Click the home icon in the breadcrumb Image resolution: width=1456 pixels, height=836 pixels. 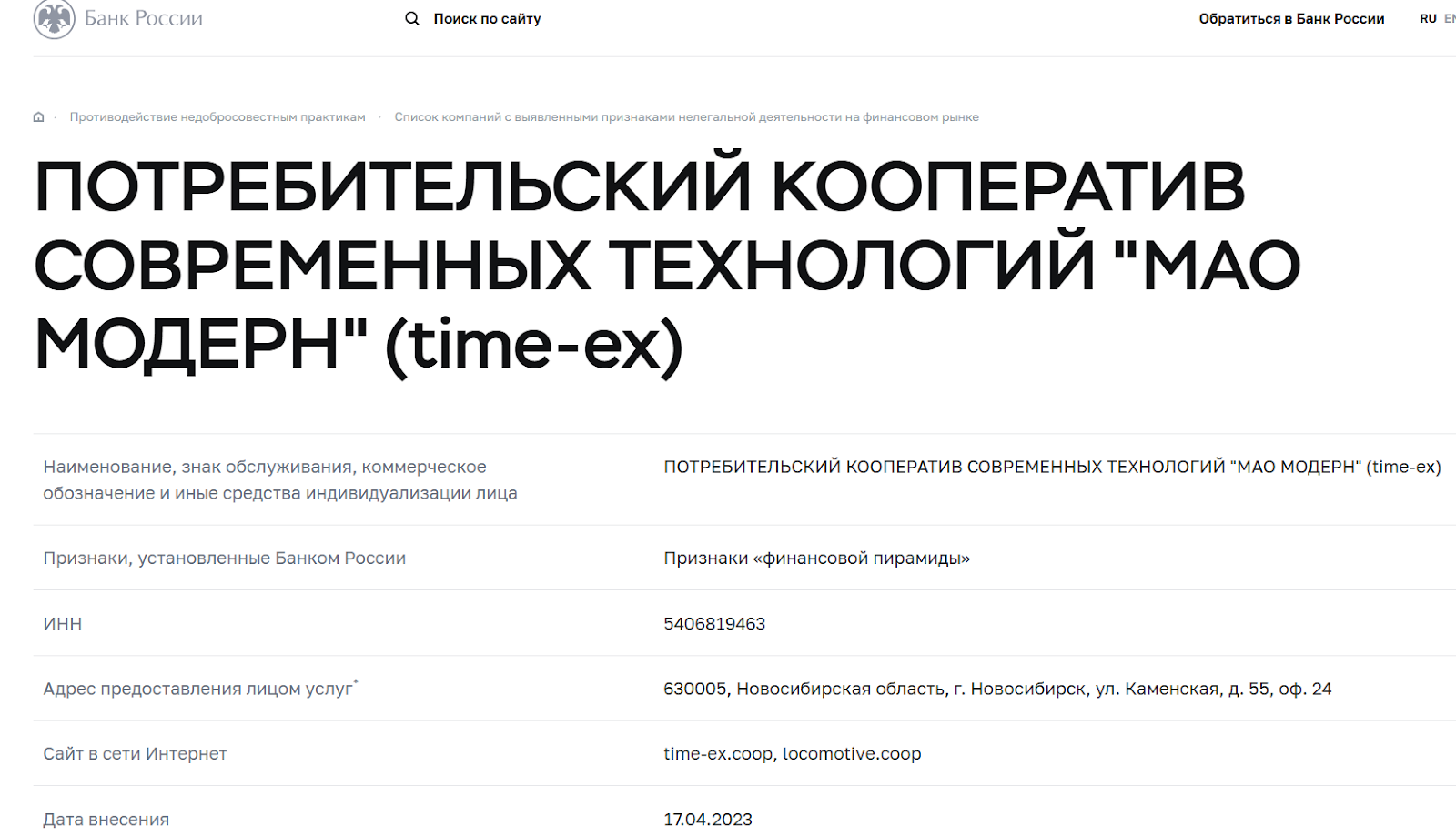[x=38, y=116]
